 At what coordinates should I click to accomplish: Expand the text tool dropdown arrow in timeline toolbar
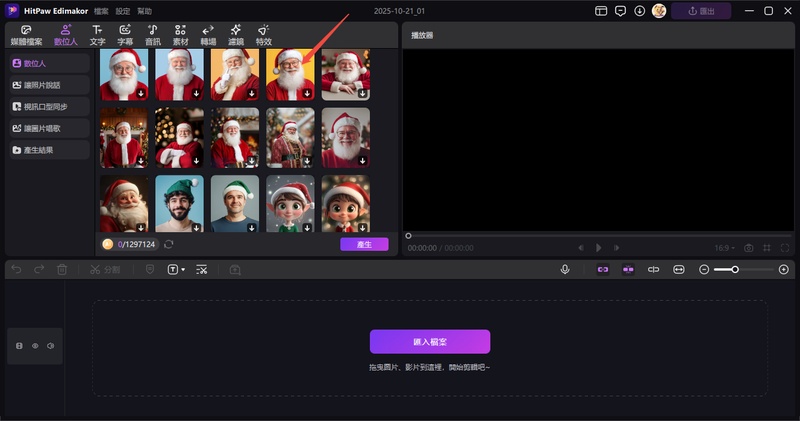[x=183, y=270]
